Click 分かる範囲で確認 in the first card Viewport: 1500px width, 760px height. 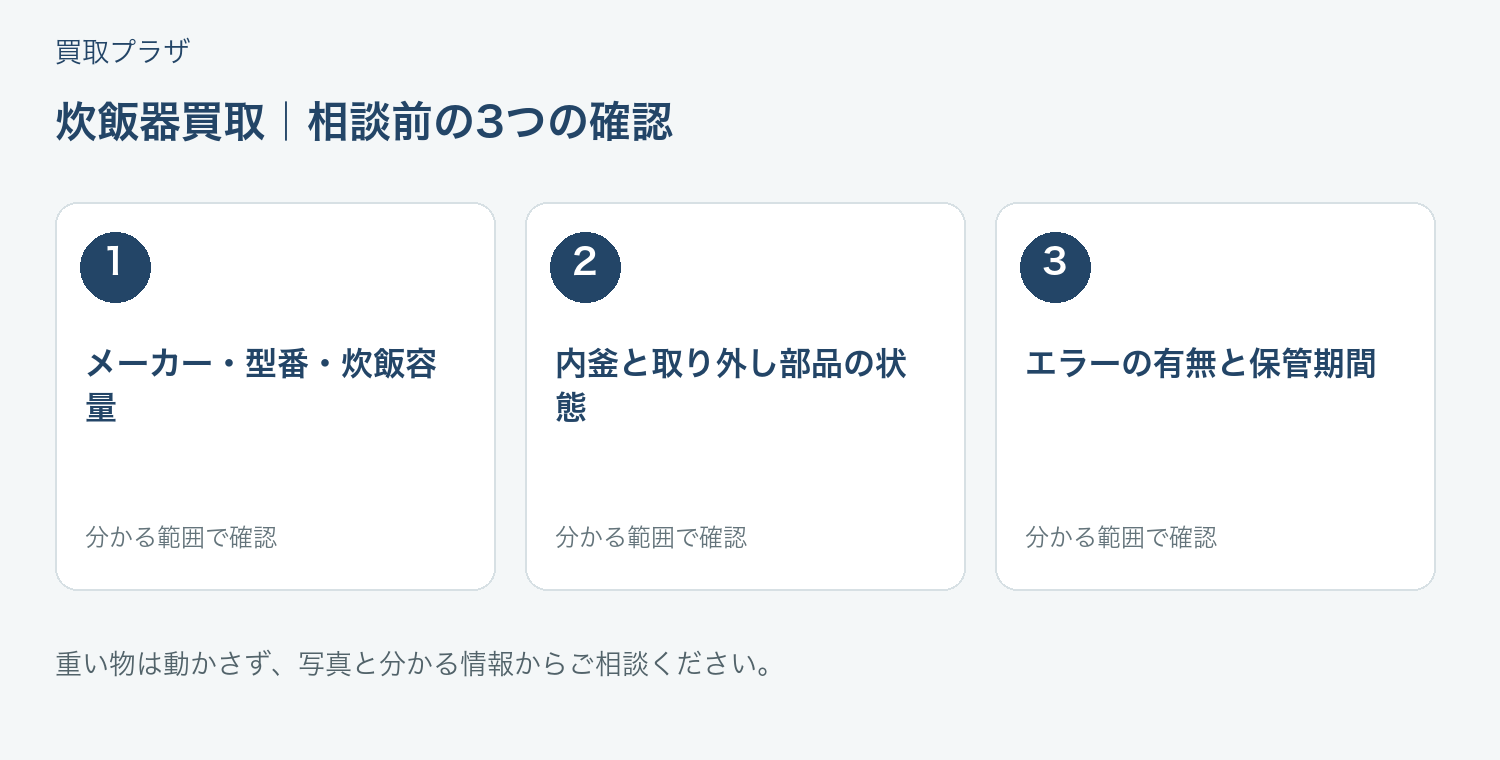[x=181, y=537]
